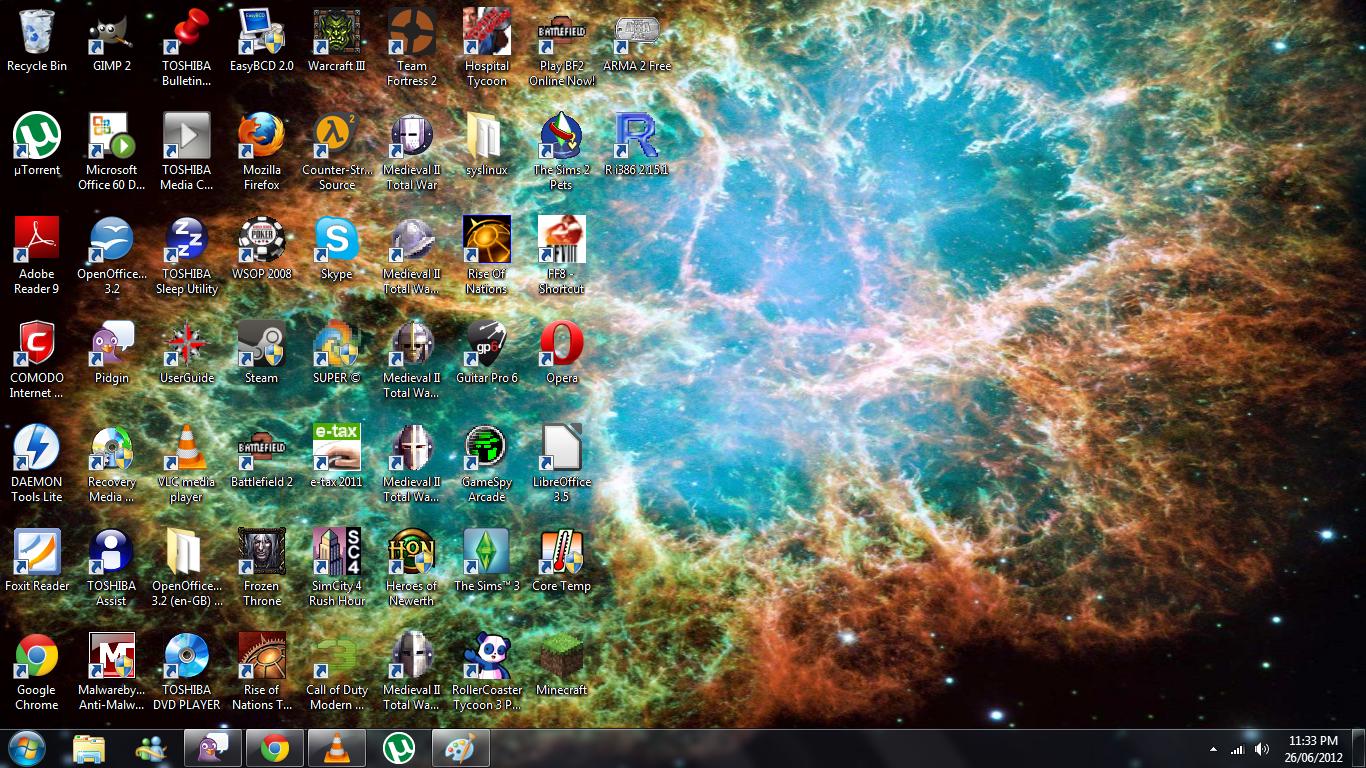Open Windows Explorer from the taskbar
The height and width of the screenshot is (768, 1366).
point(89,748)
